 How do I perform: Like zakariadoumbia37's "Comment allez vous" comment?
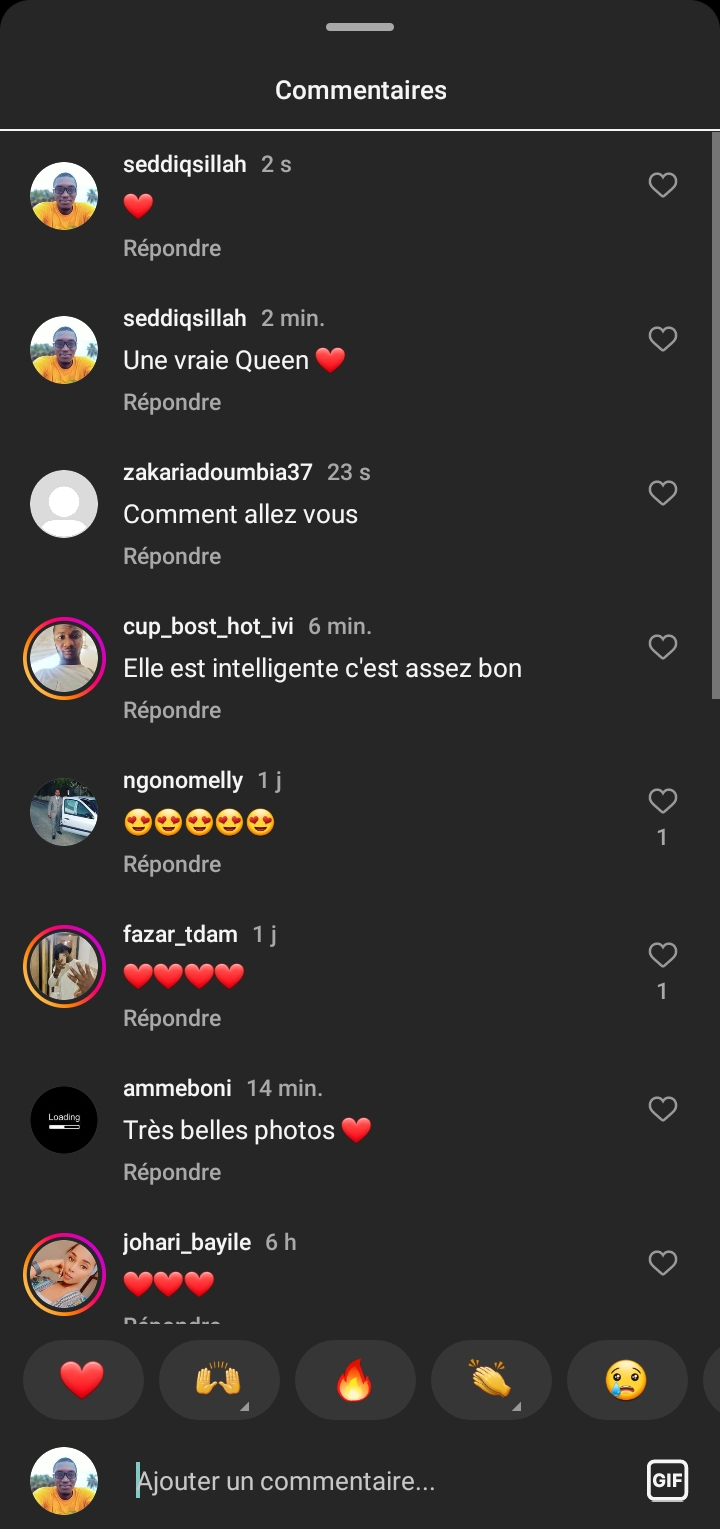coord(663,493)
